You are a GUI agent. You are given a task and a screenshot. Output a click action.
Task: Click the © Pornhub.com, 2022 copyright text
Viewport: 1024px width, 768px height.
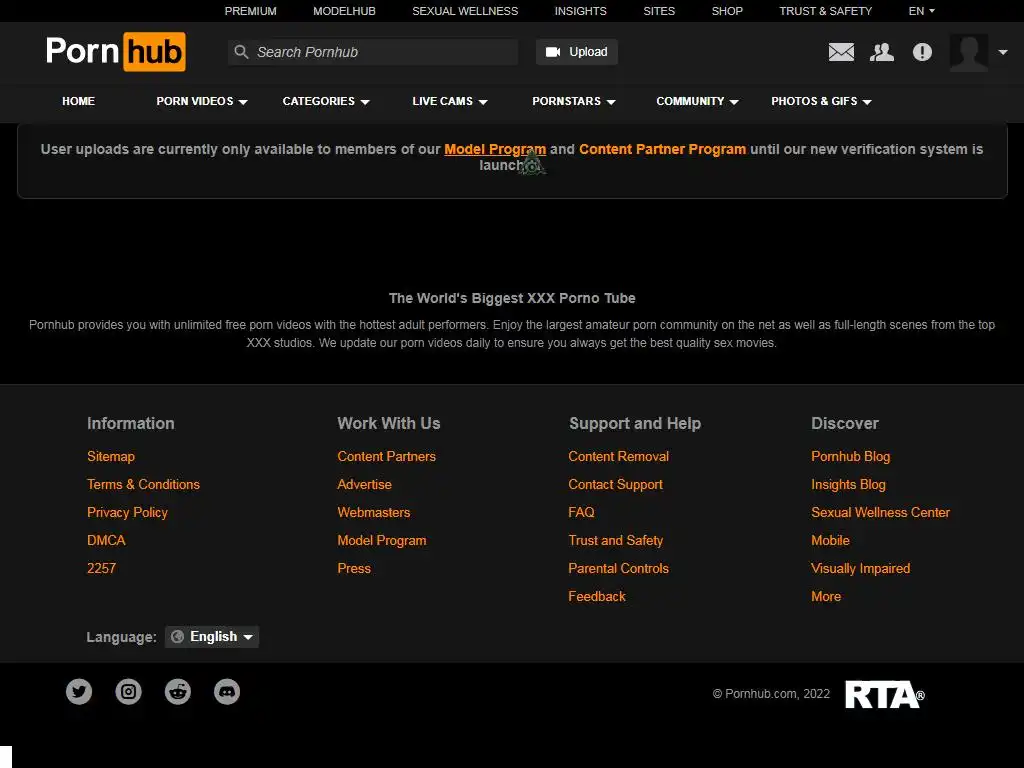771,694
